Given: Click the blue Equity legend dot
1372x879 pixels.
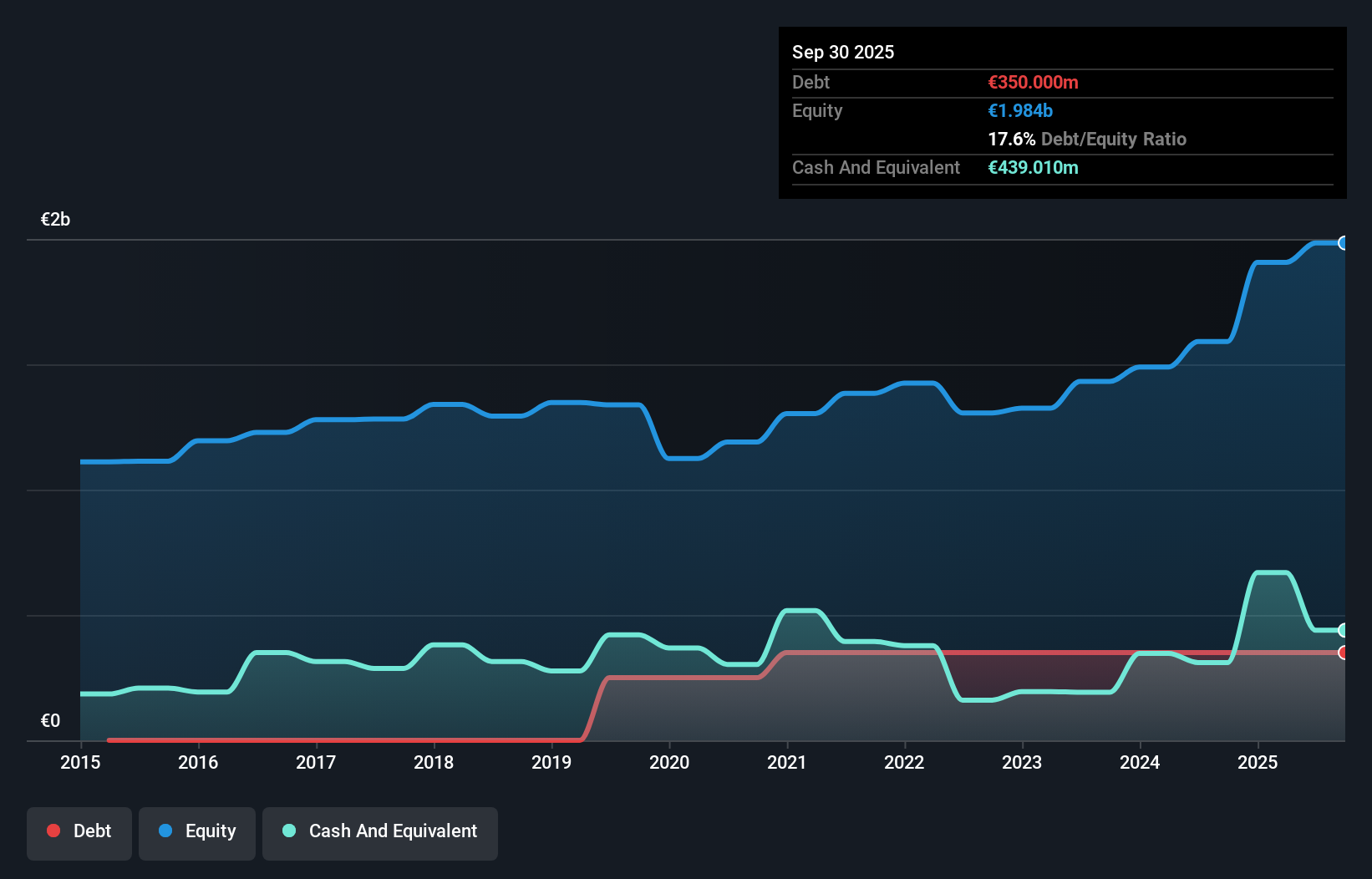Looking at the screenshot, I should click(x=167, y=831).
